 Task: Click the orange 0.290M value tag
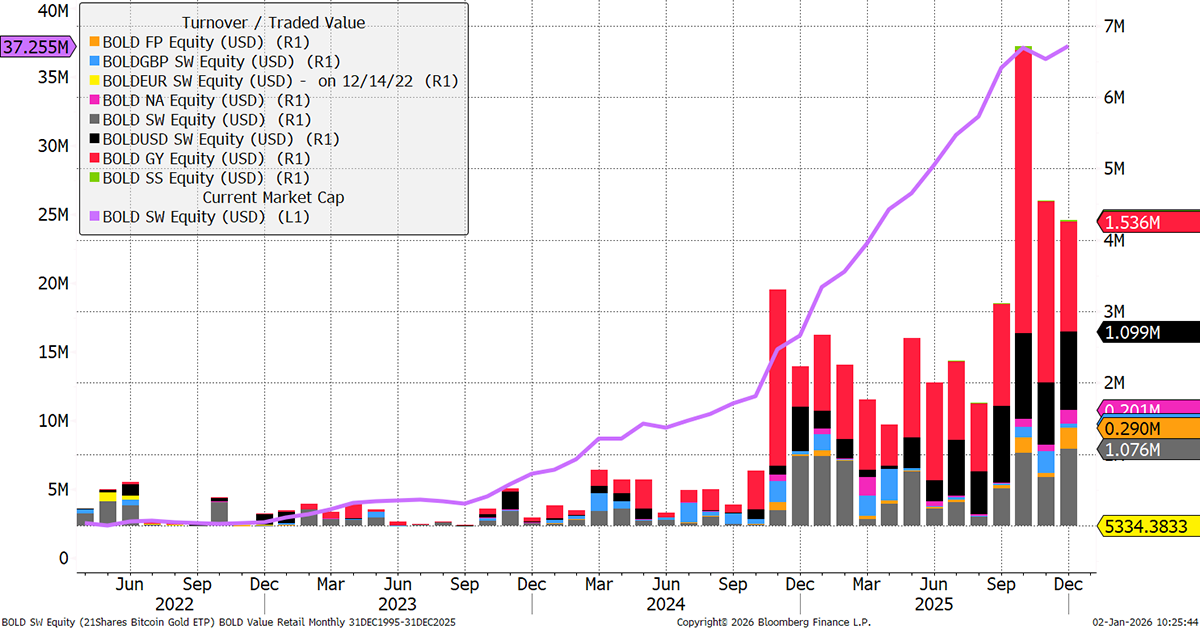click(1146, 429)
